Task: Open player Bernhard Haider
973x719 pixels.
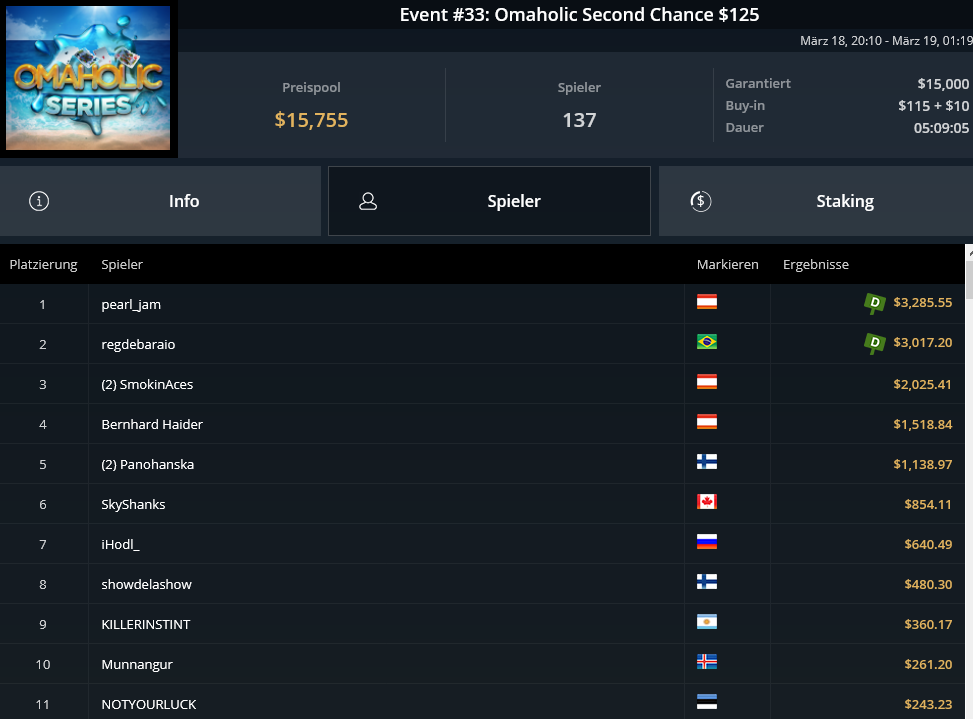Action: click(x=152, y=424)
